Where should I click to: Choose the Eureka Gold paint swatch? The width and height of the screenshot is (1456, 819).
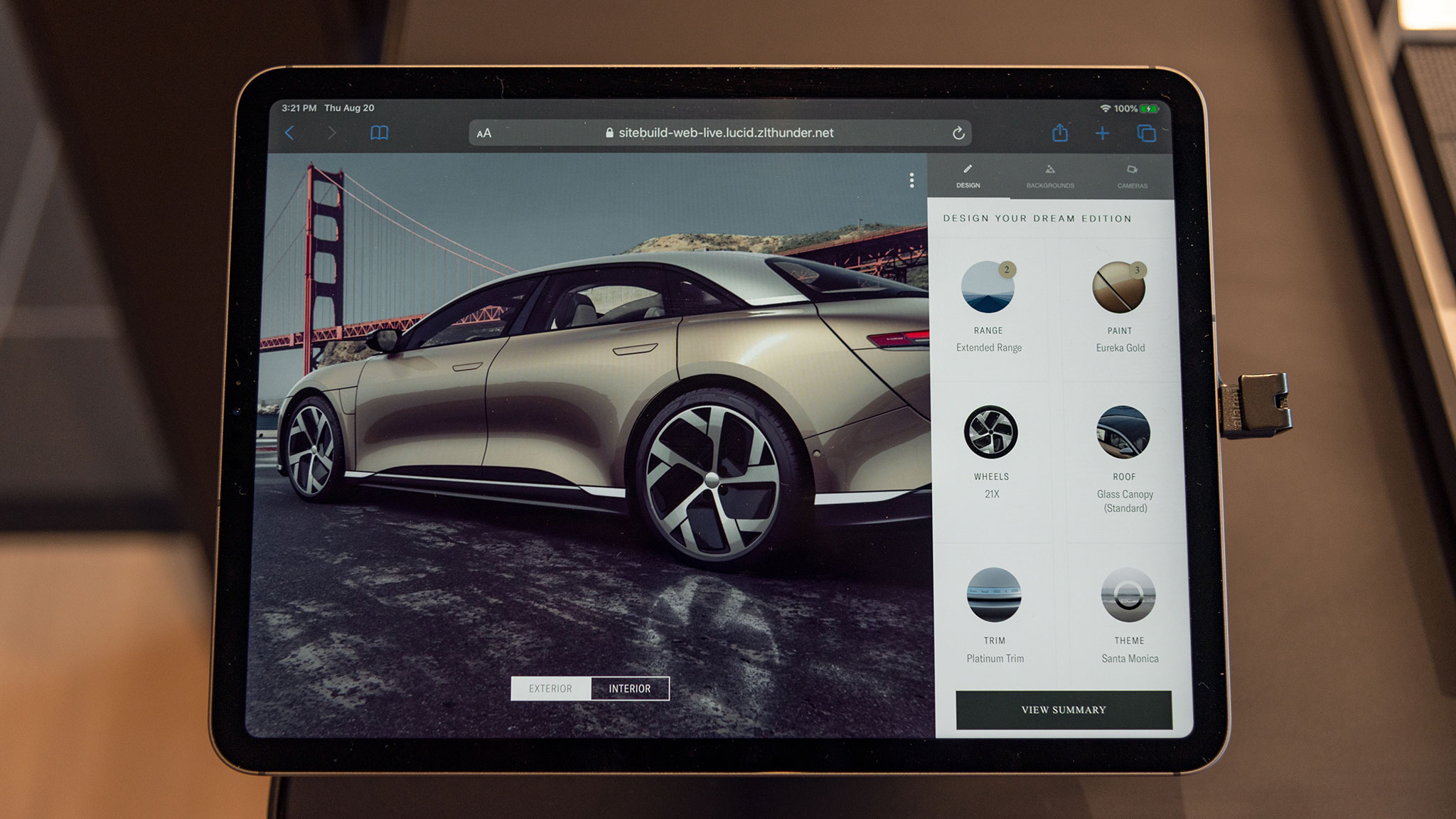(1119, 287)
